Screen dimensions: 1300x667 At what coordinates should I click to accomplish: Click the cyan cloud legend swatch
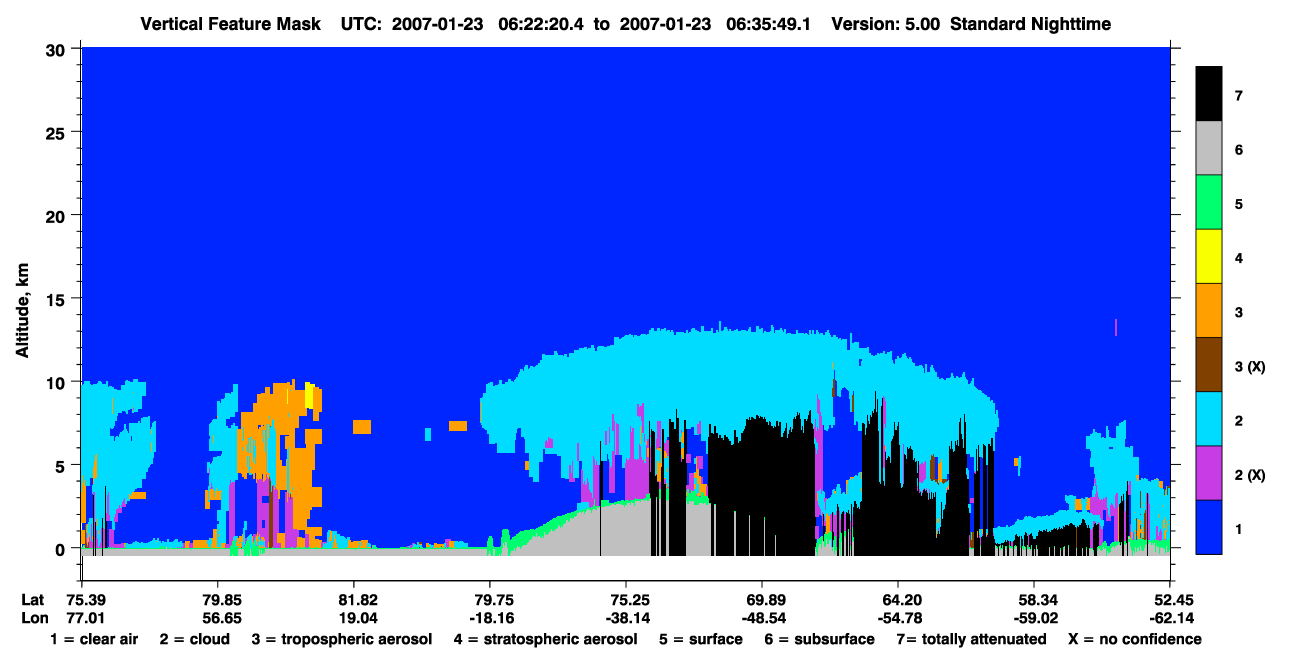pos(1209,418)
